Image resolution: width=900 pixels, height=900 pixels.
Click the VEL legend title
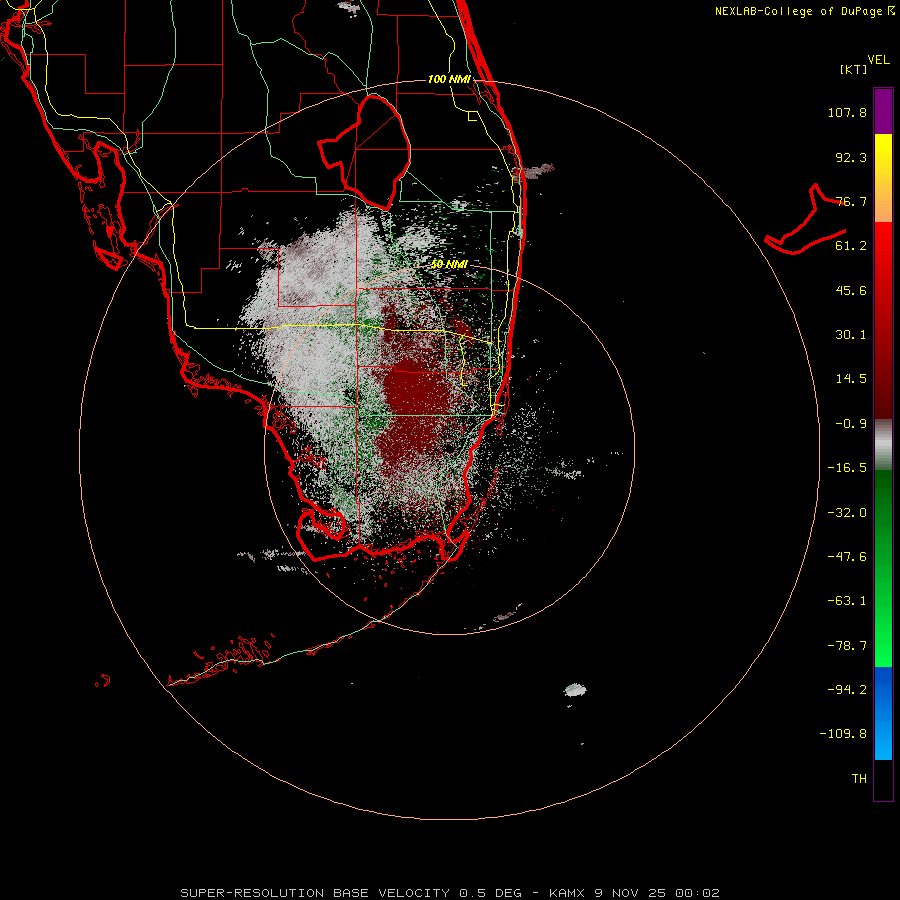[x=878, y=60]
